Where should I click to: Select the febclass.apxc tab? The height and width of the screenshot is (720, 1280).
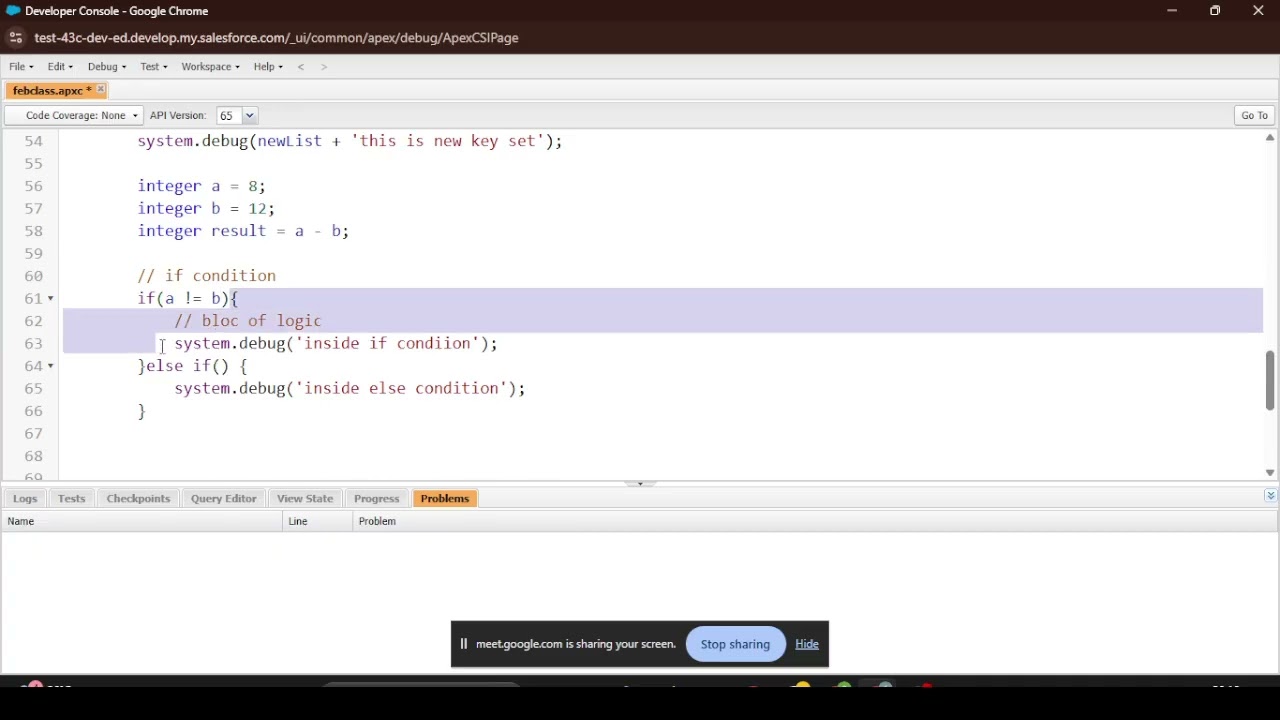[51, 90]
